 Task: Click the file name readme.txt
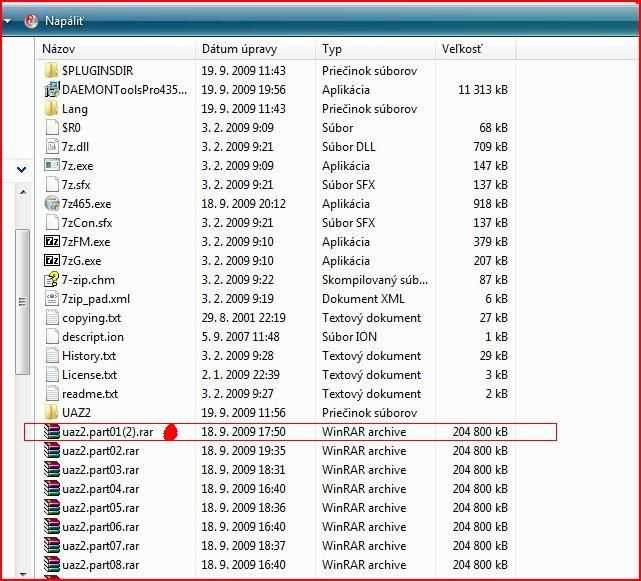(90, 394)
